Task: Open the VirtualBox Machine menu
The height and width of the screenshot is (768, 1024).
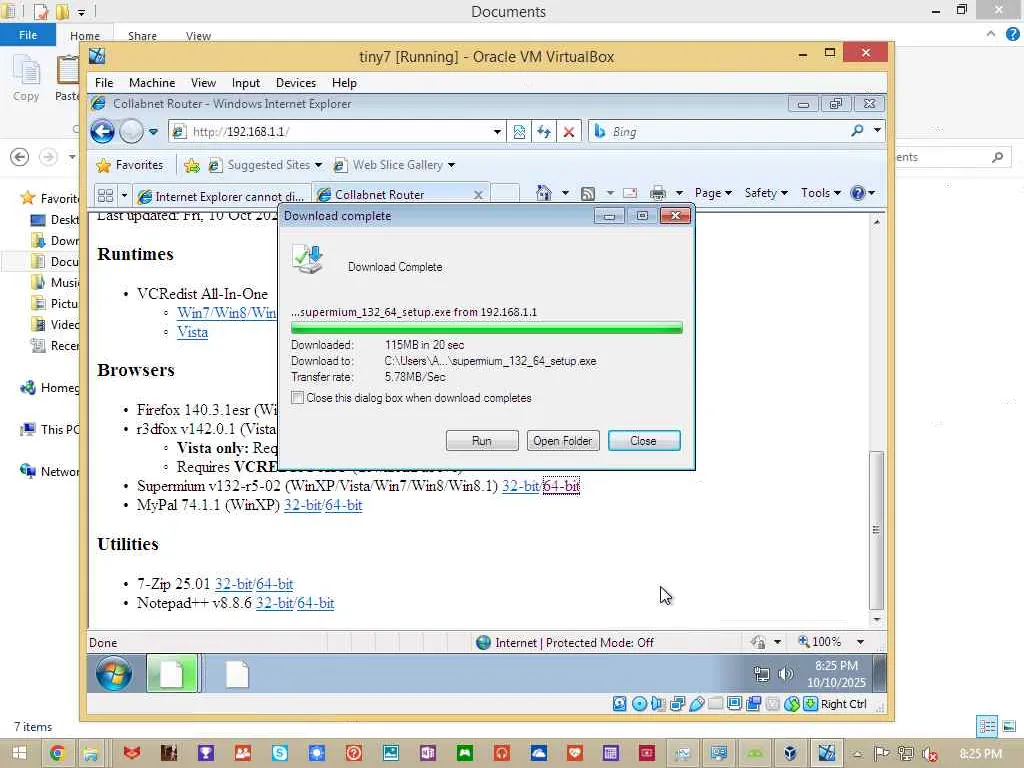Action: pos(152,83)
